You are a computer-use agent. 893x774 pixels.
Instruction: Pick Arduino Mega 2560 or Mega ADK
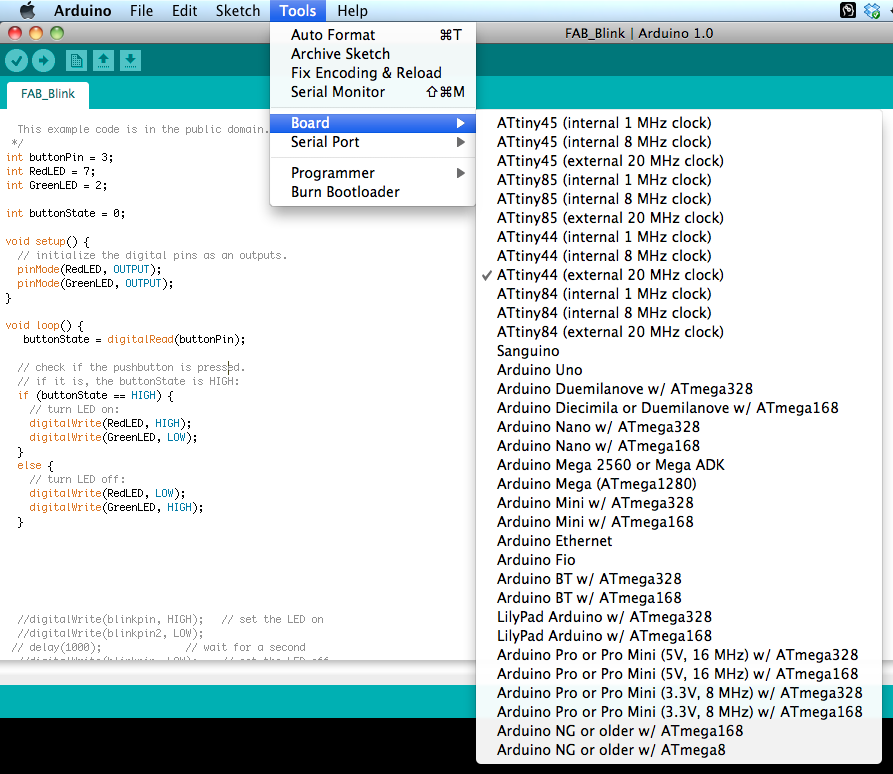(678, 465)
